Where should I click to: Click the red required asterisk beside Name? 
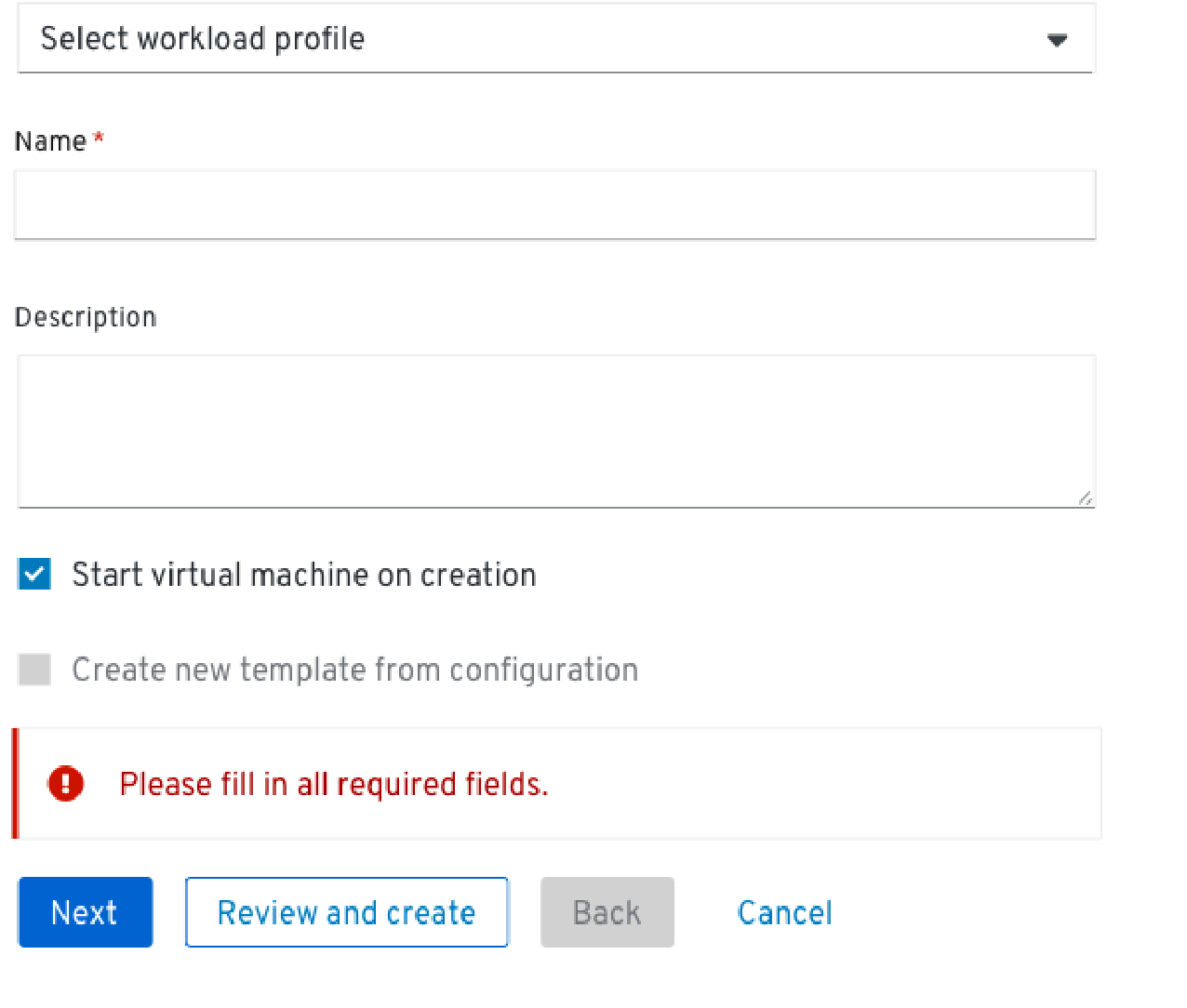tap(99, 139)
